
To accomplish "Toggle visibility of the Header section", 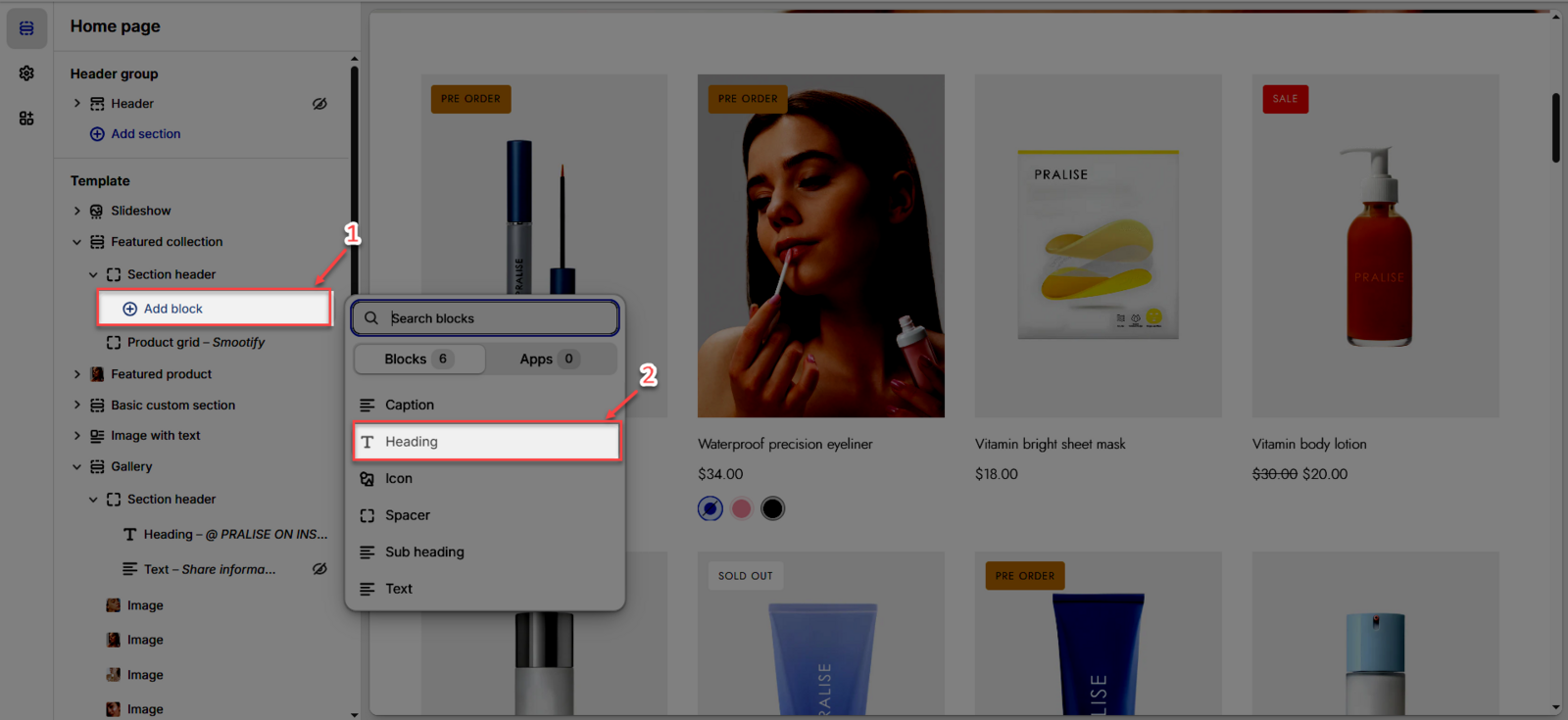I will (319, 104).
